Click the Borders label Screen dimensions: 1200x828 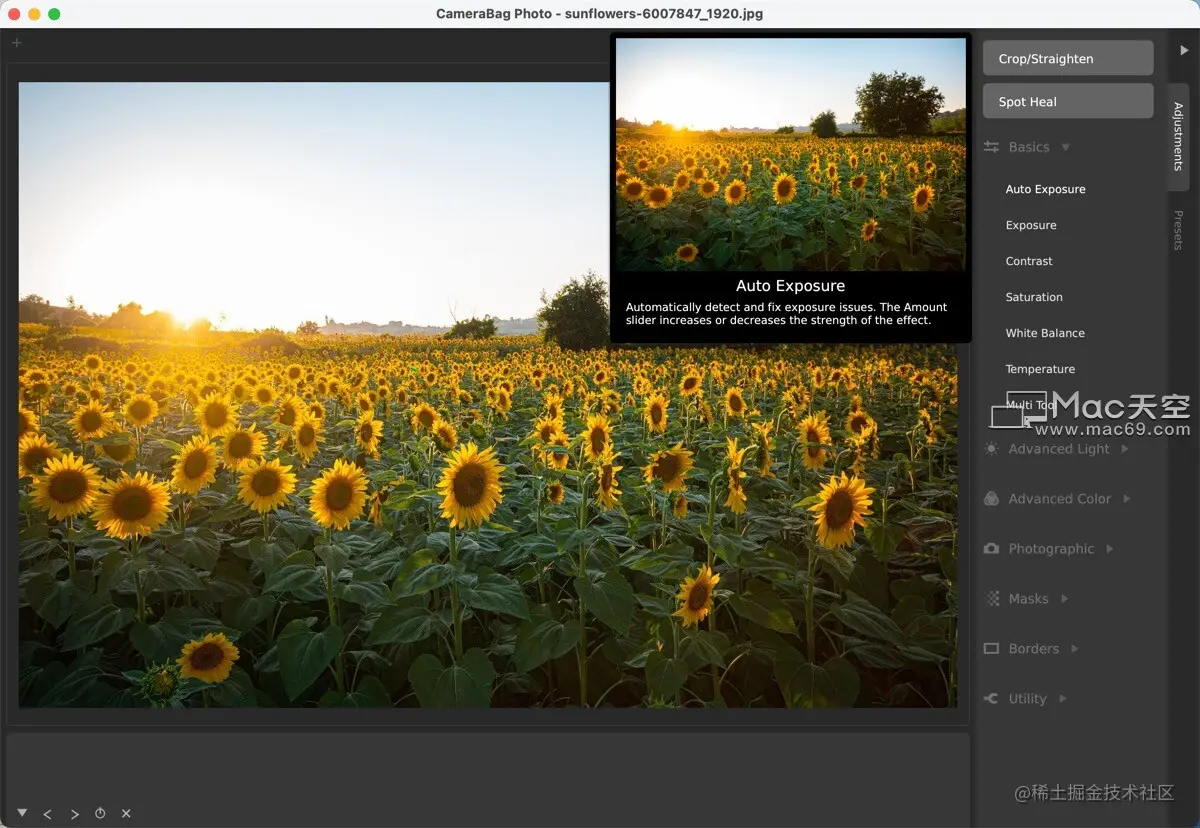point(1033,649)
